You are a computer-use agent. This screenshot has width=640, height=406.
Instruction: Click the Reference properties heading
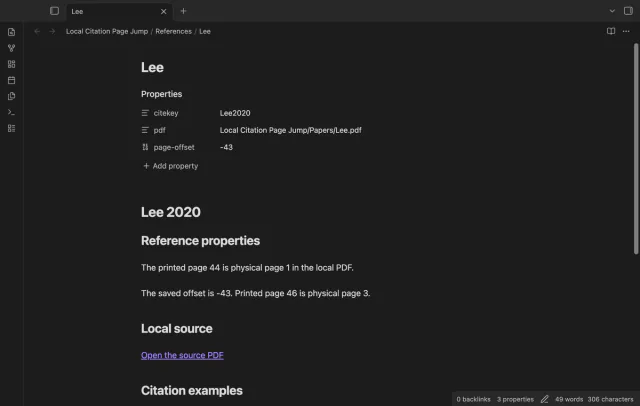tap(200, 241)
